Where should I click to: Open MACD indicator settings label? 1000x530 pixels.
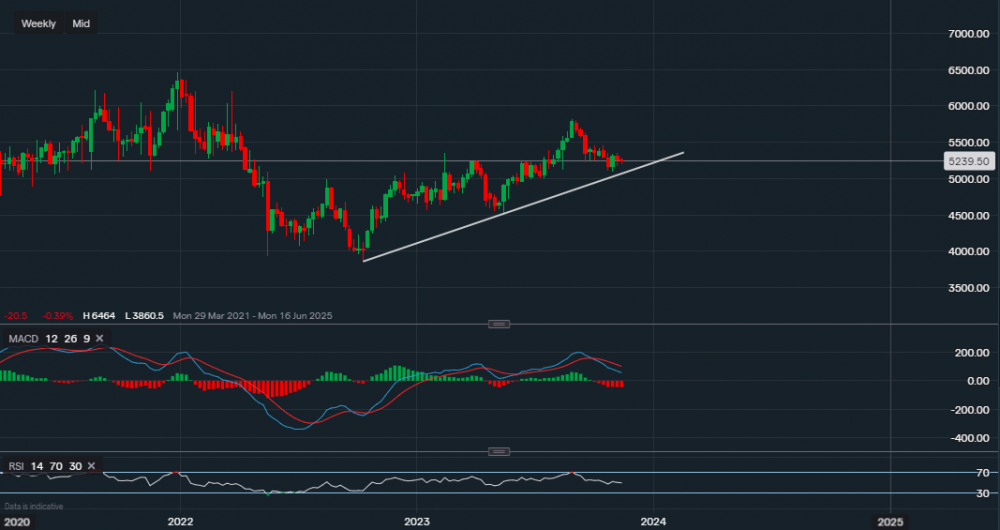23,339
